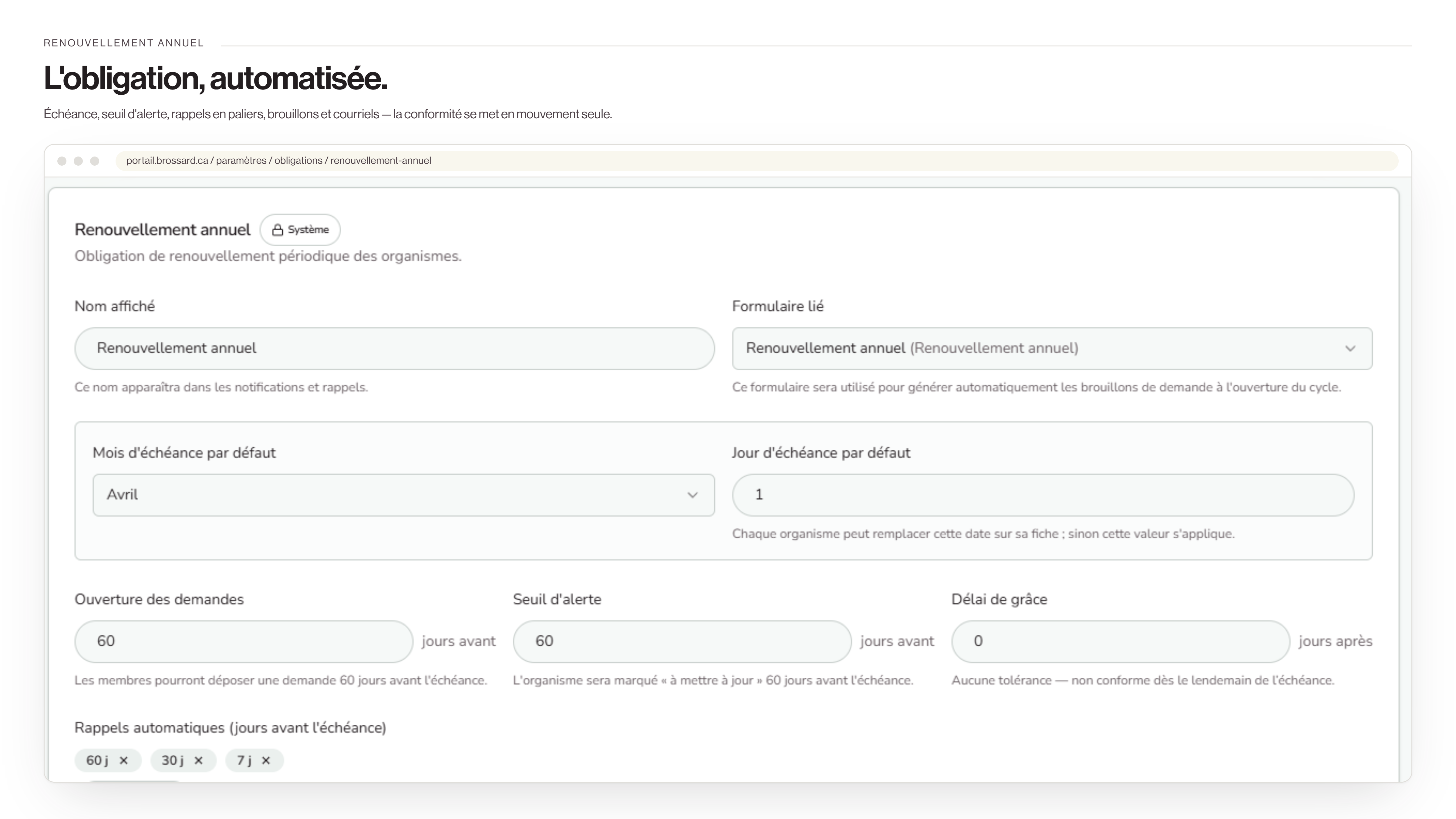Open the Formulaire lié dropdown
This screenshot has height=819, width=1456.
pos(1052,348)
